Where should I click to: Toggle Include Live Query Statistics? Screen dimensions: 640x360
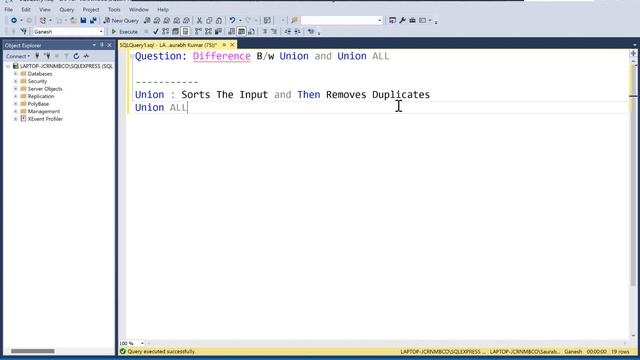click(x=209, y=31)
